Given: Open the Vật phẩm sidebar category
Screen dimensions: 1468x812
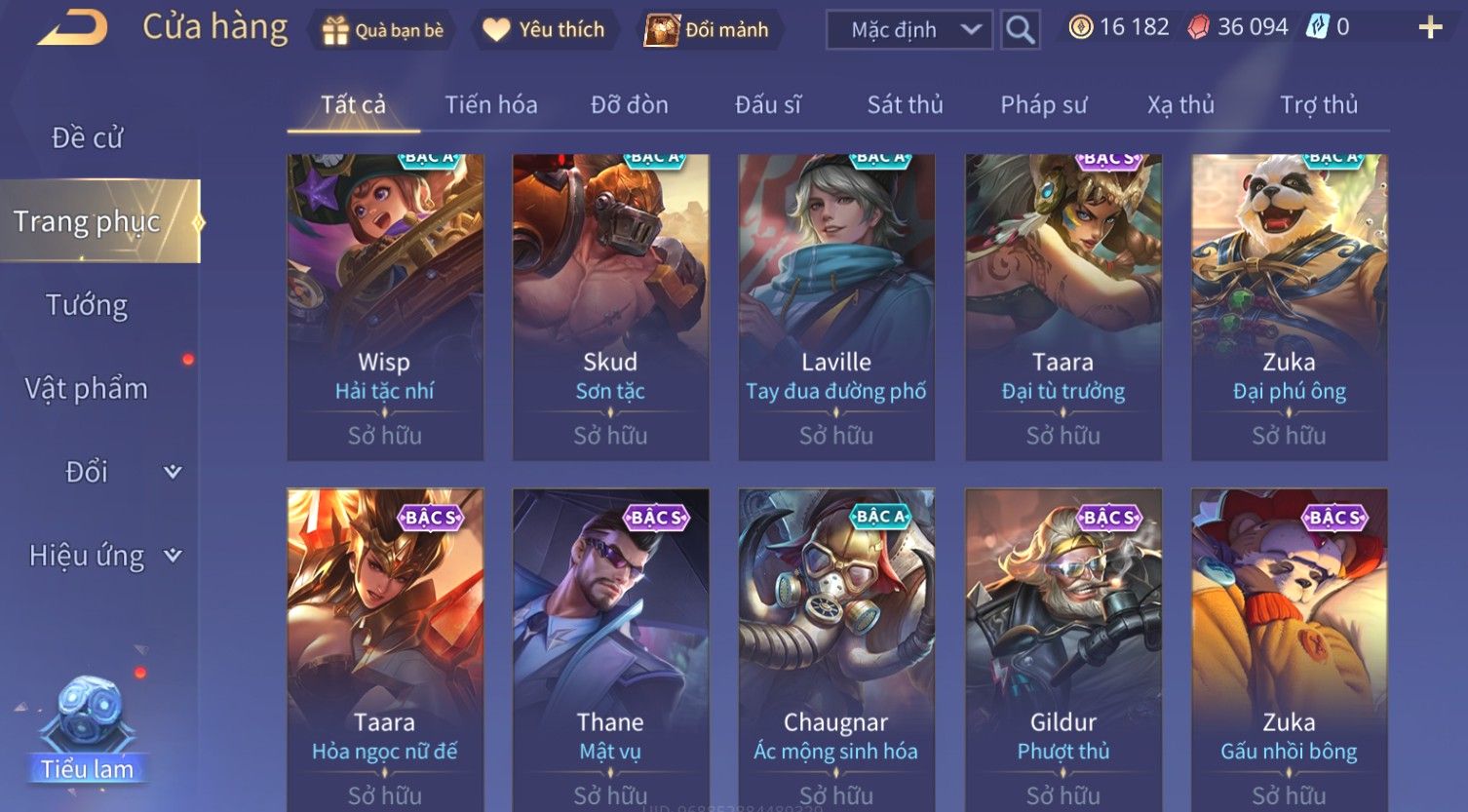Looking at the screenshot, I should (x=87, y=389).
